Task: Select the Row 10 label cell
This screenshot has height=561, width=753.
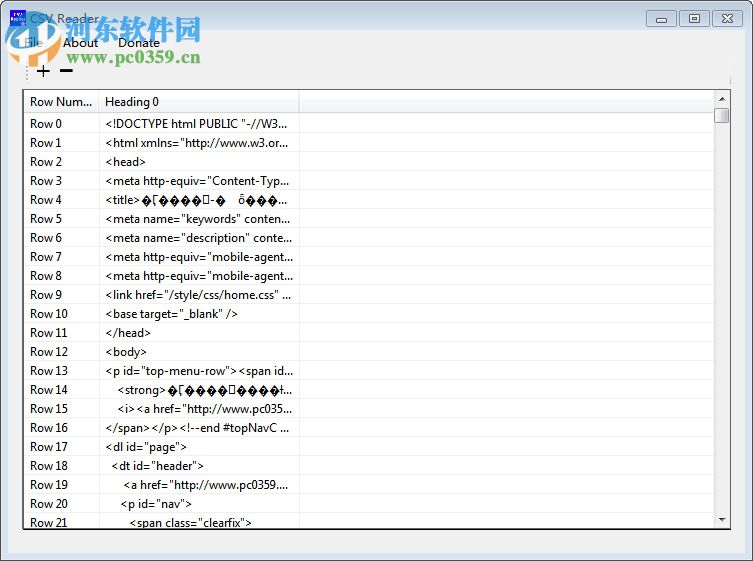Action: pos(62,314)
